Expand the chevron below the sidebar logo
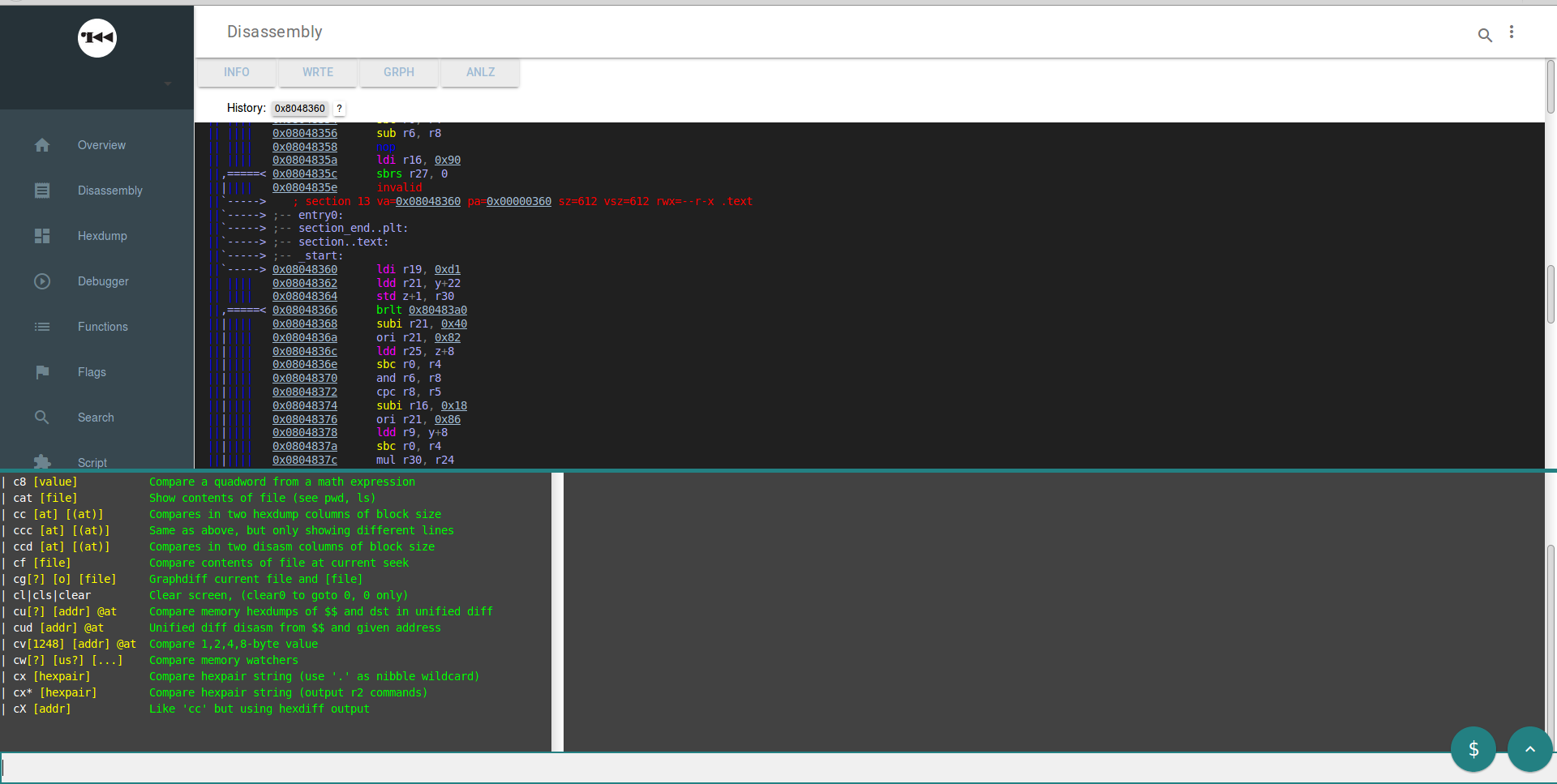Viewport: 1557px width, 784px height. coord(168,84)
